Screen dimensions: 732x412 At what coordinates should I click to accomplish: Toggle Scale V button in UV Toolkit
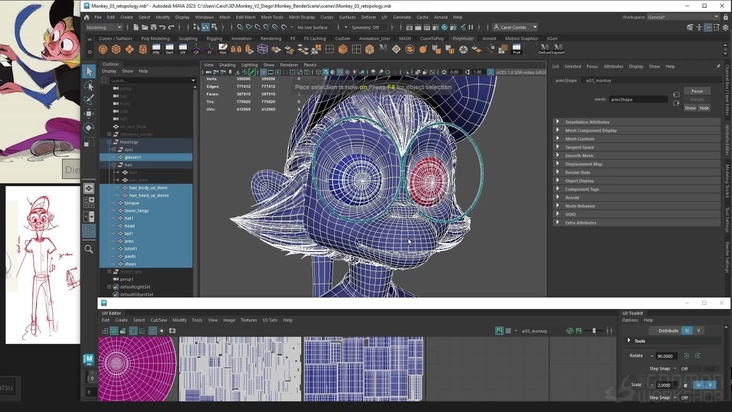click(710, 385)
